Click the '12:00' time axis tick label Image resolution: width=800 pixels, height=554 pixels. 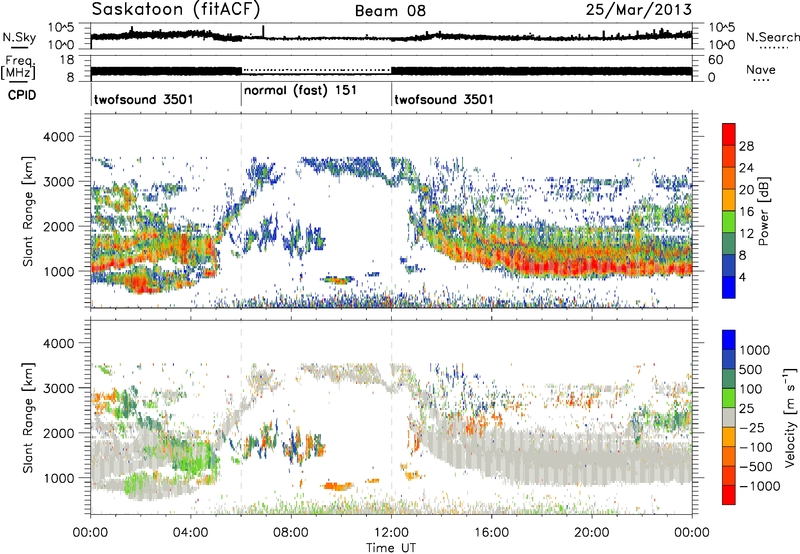391,533
